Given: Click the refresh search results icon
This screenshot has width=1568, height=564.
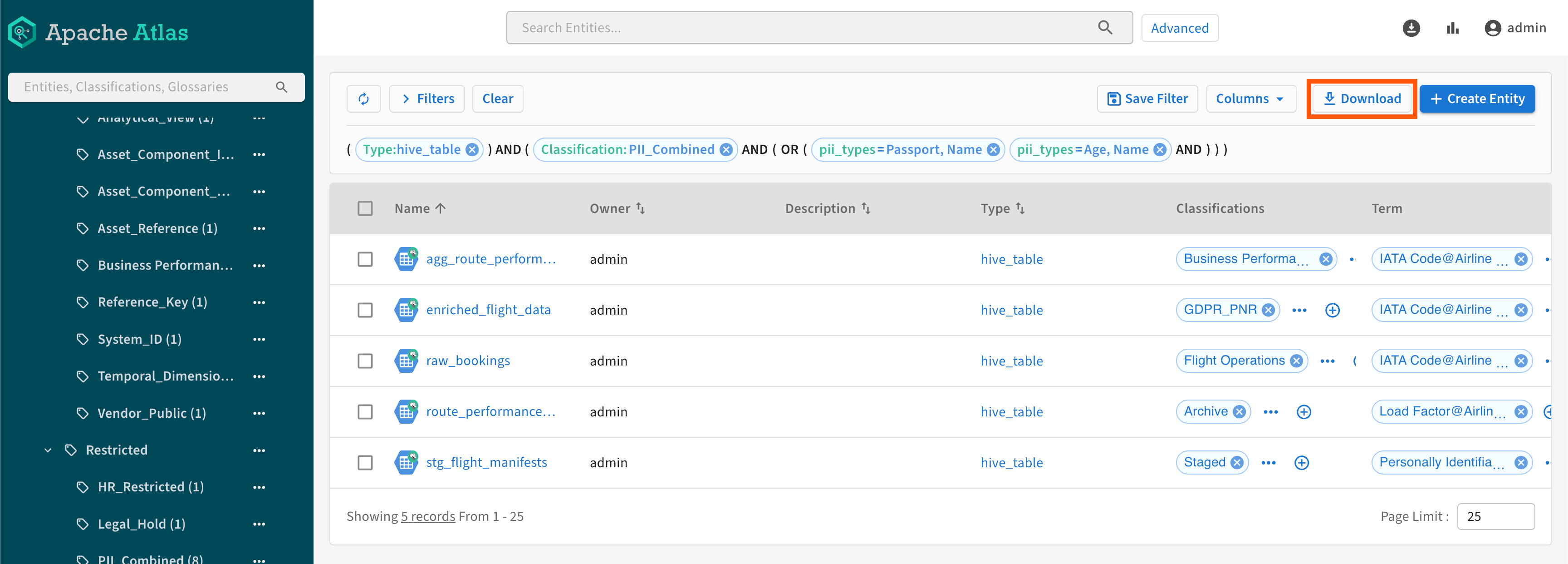Looking at the screenshot, I should (363, 99).
